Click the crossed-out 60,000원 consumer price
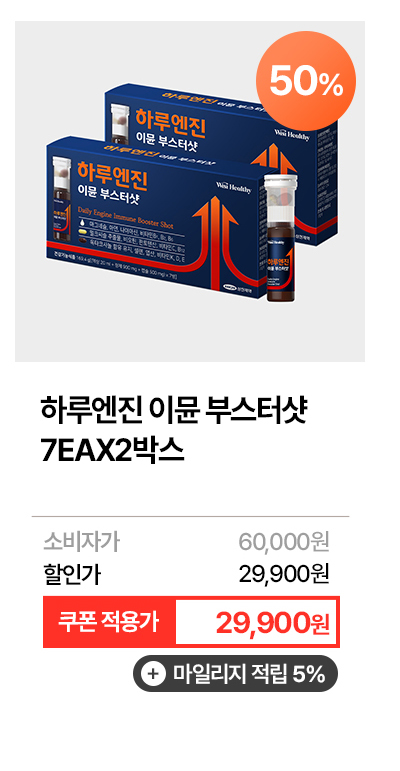Image resolution: width=400 pixels, height=771 pixels. [284, 542]
